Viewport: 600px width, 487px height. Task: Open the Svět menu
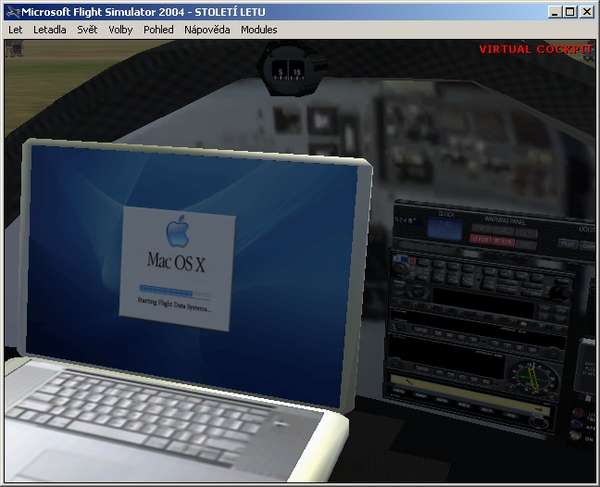(87, 30)
